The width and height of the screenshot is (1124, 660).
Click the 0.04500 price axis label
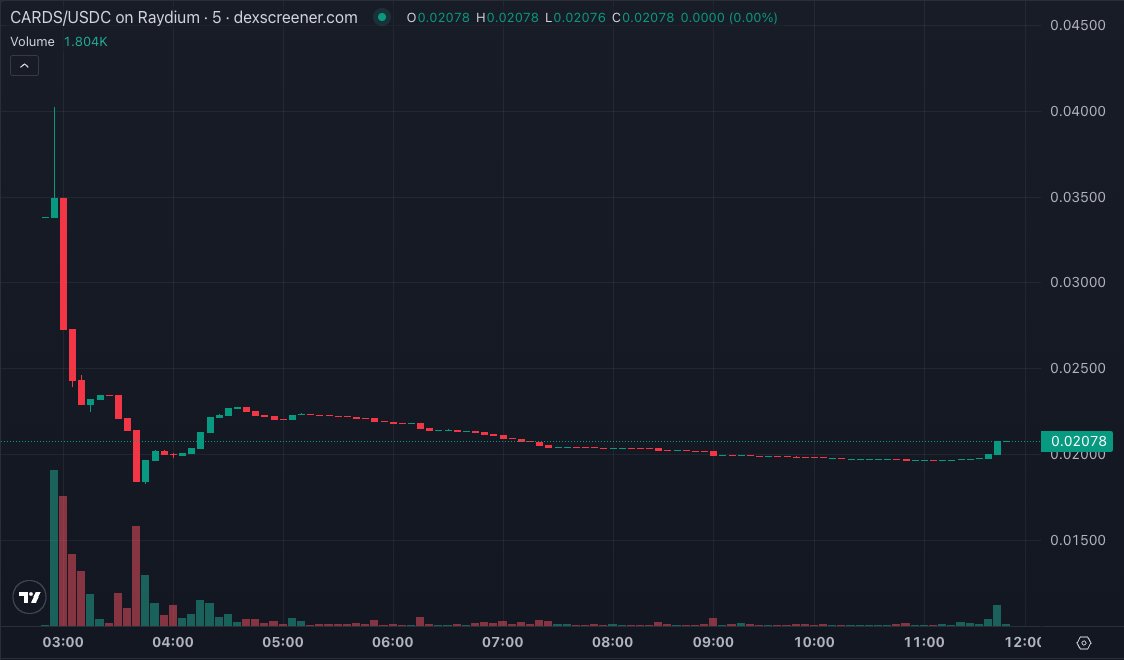(1077, 25)
